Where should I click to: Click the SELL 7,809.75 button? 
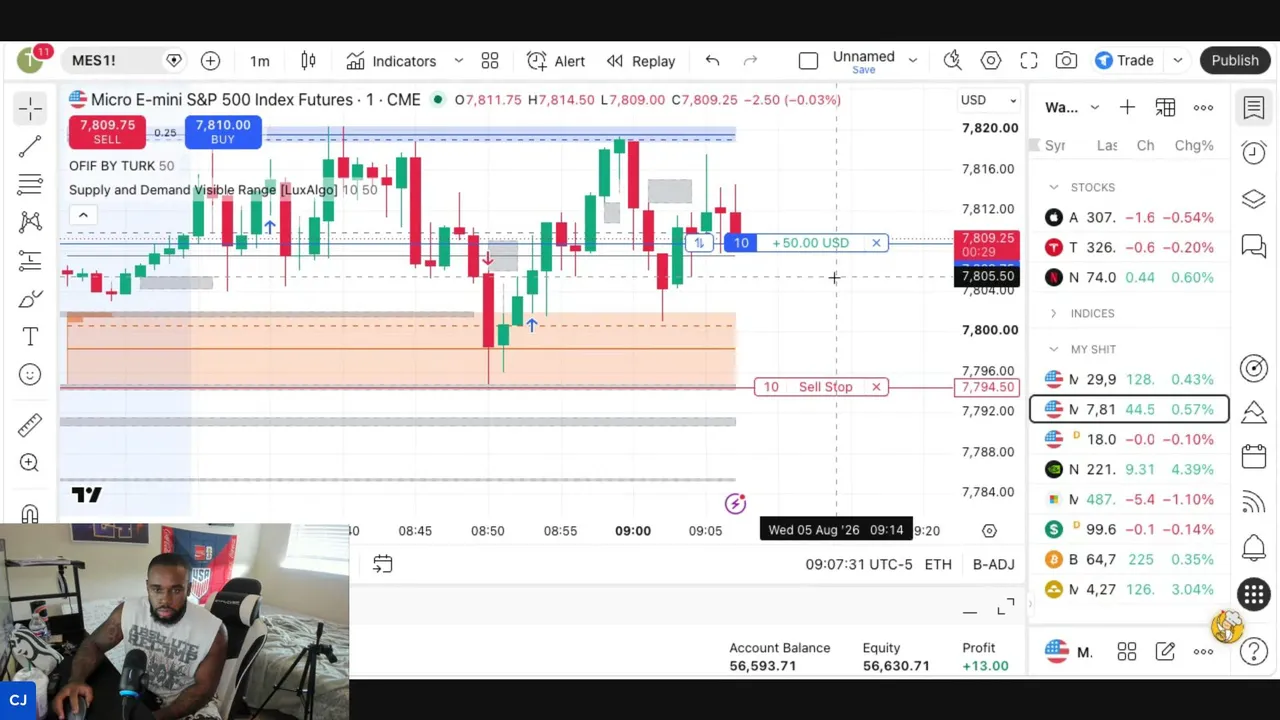click(107, 132)
